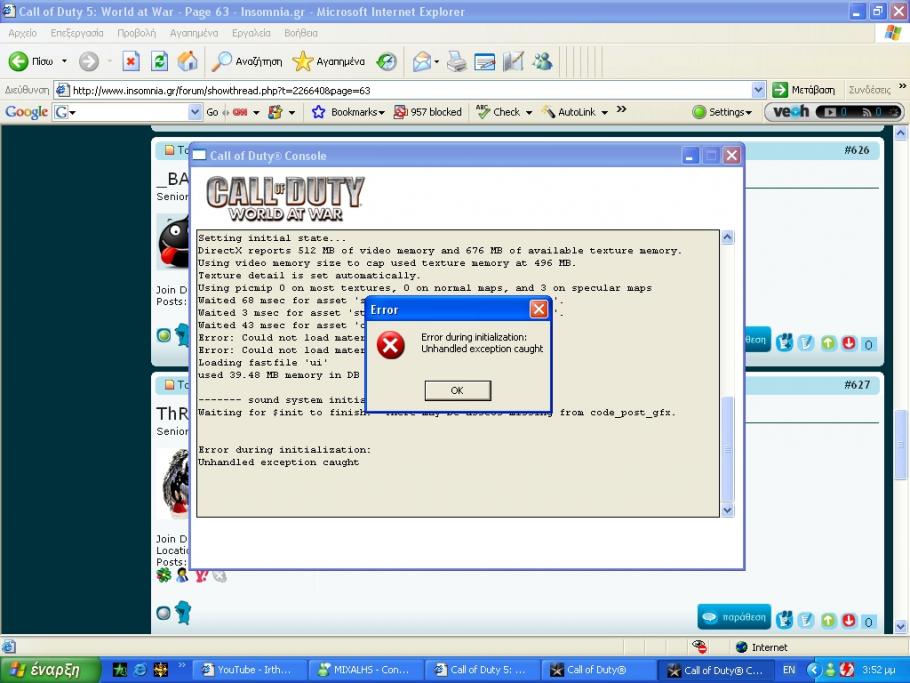The height and width of the screenshot is (683, 910).
Task: Expand the address bar dropdown arrow
Action: point(758,90)
